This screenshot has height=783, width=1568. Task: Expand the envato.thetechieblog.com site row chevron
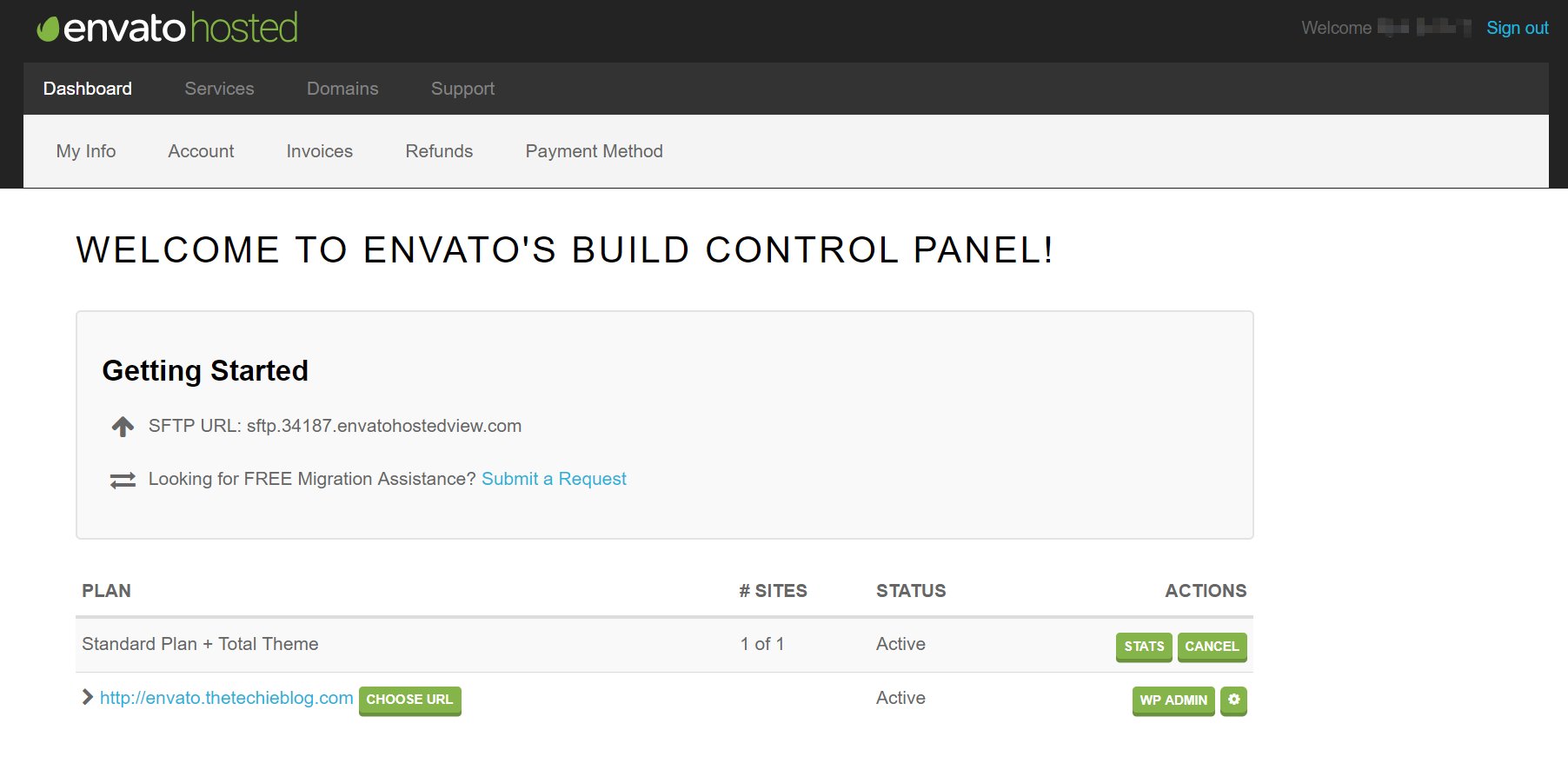click(87, 697)
